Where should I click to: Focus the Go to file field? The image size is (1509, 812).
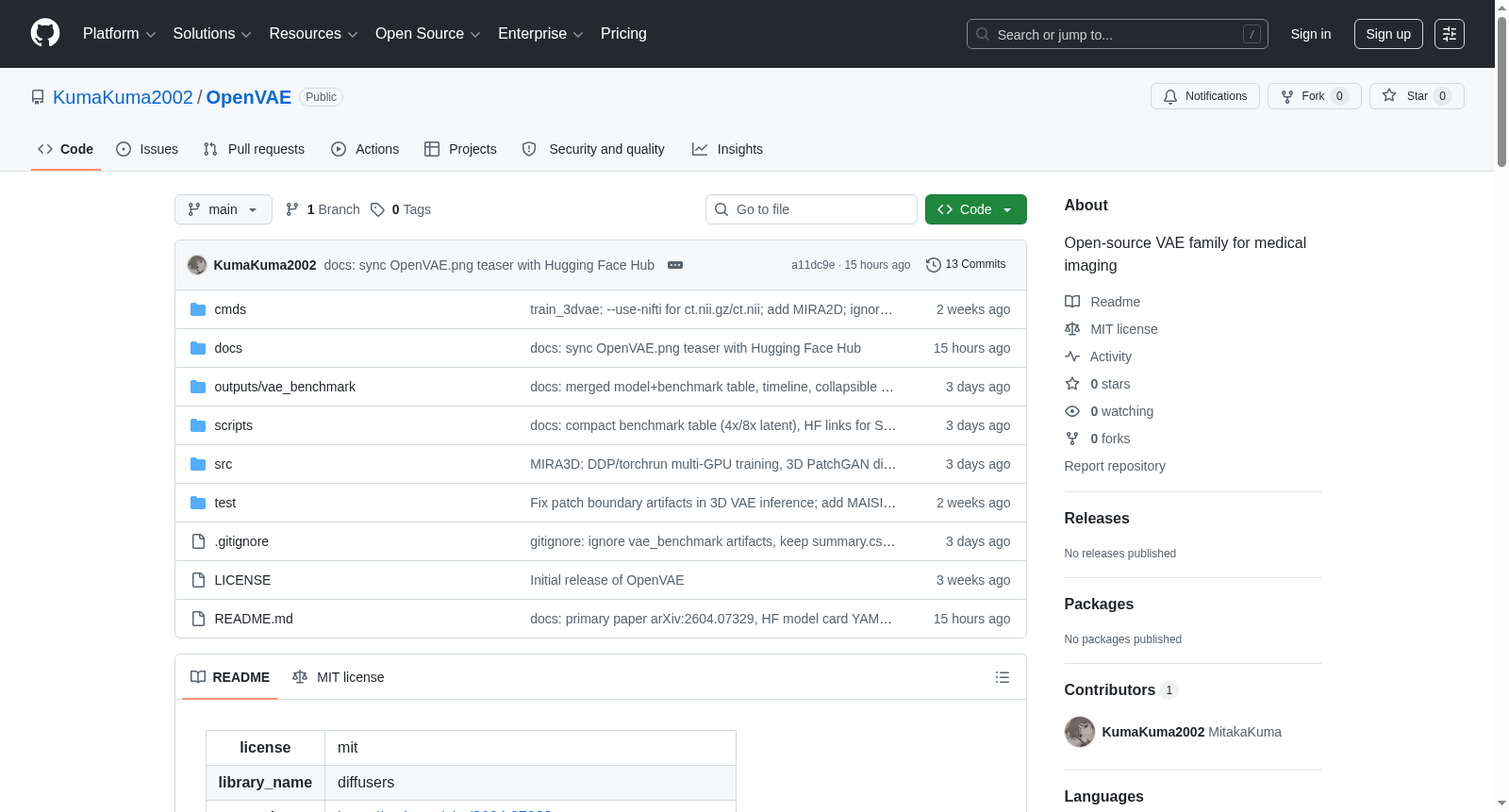(811, 209)
